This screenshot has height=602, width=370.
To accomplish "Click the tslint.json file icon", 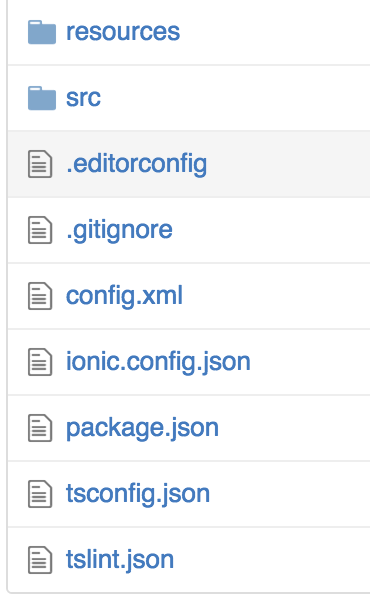I will [x=40, y=560].
